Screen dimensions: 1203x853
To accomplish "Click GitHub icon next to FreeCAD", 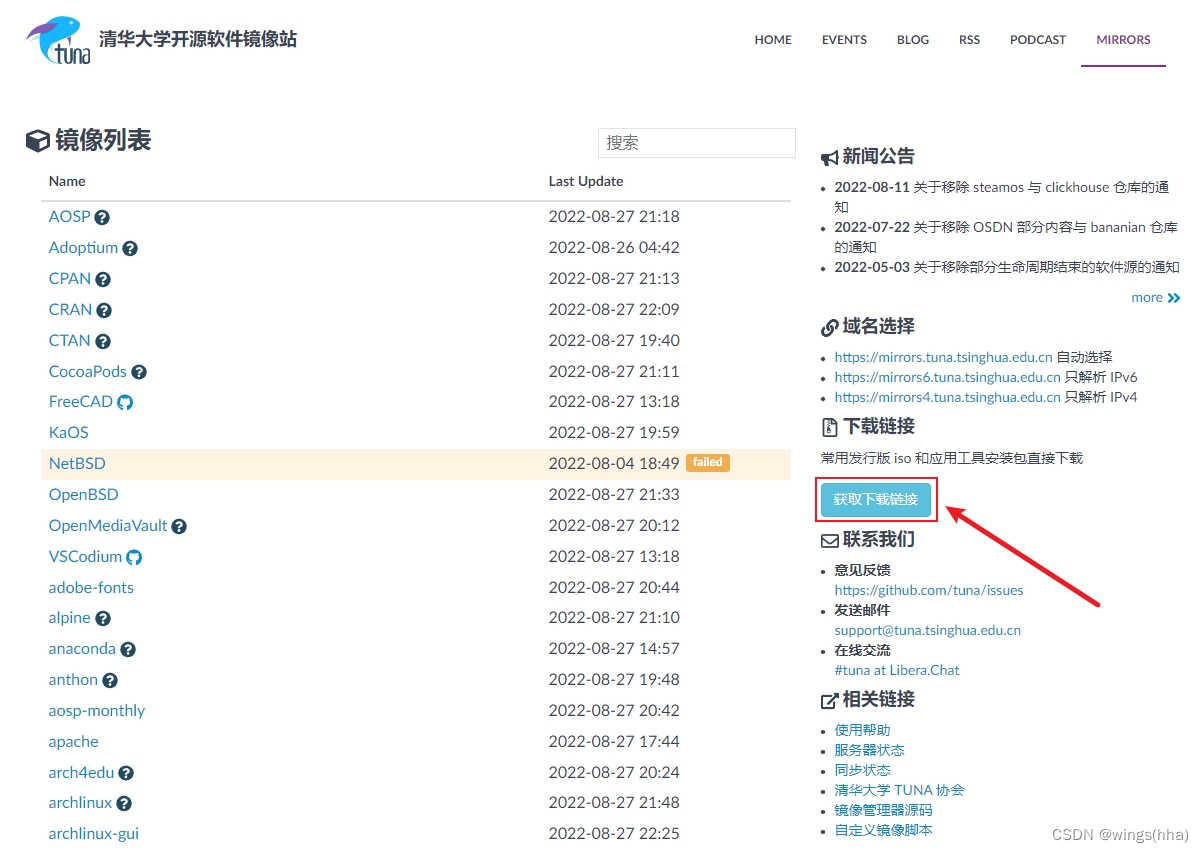I will [x=125, y=402].
